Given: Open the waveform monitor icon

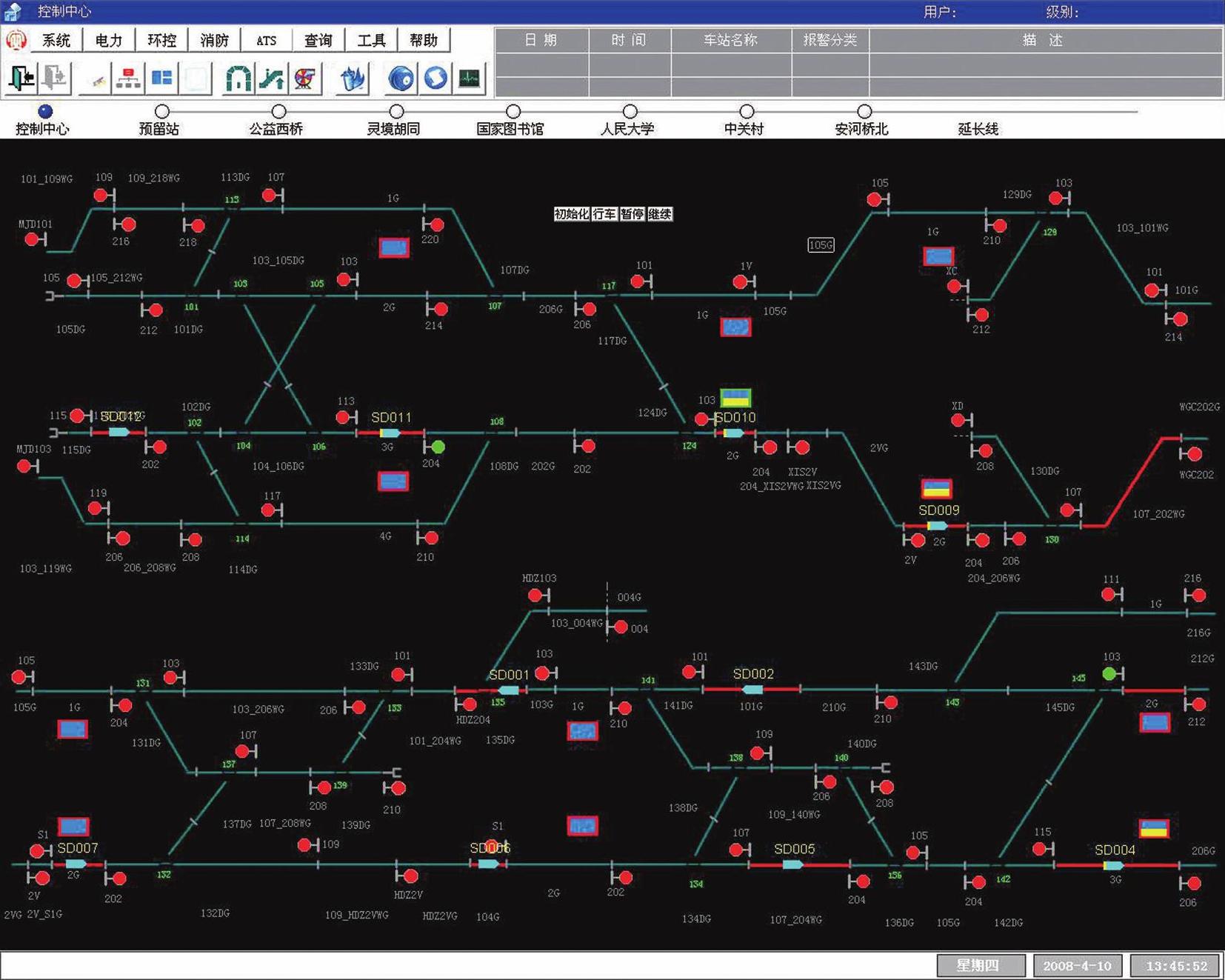Looking at the screenshot, I should [469, 79].
